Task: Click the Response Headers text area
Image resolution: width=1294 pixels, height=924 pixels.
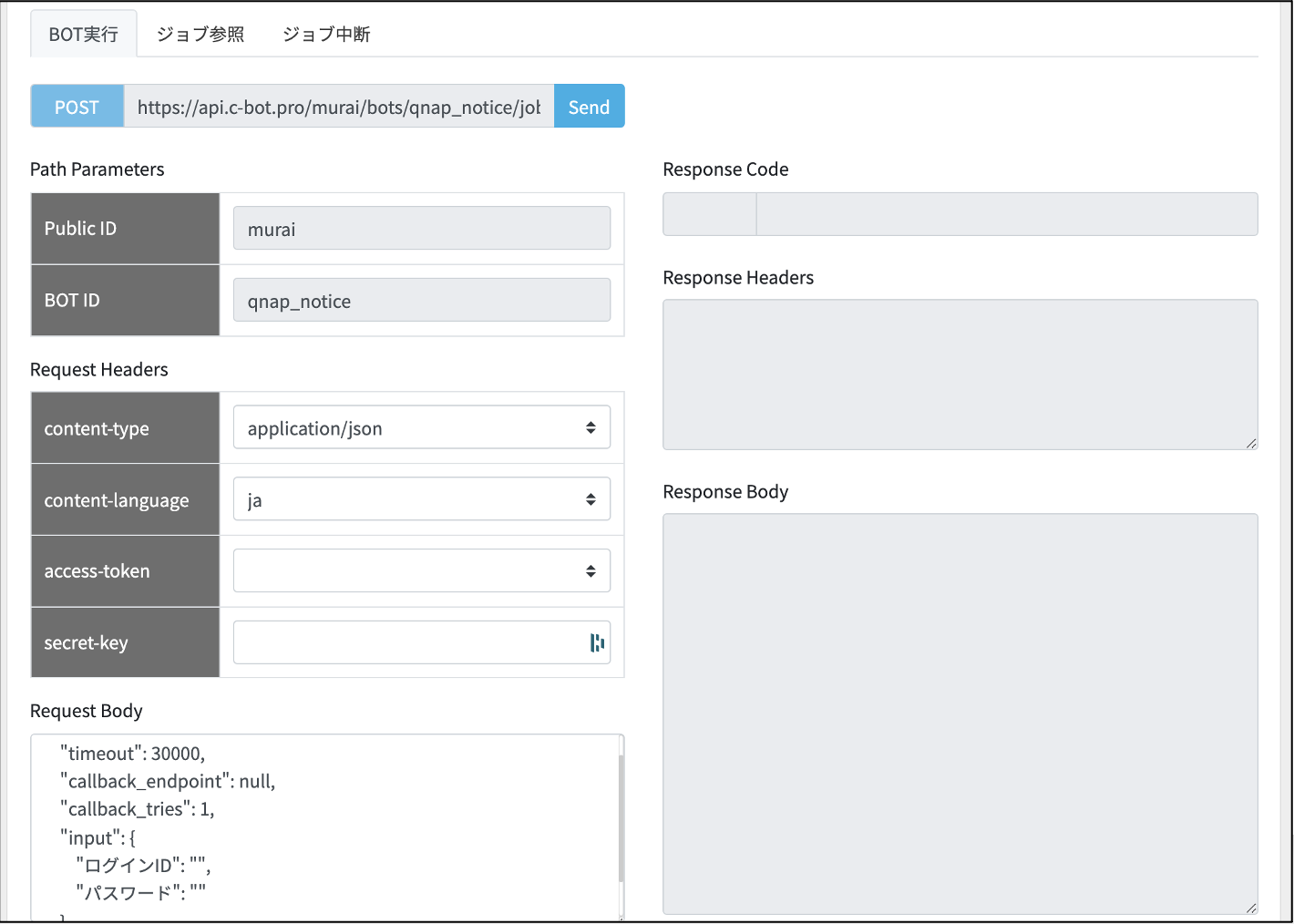Action: [960, 375]
